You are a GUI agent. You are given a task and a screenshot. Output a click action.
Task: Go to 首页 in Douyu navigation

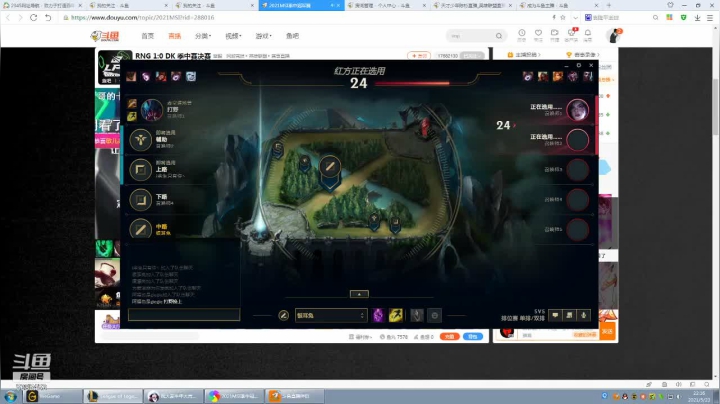click(x=147, y=36)
